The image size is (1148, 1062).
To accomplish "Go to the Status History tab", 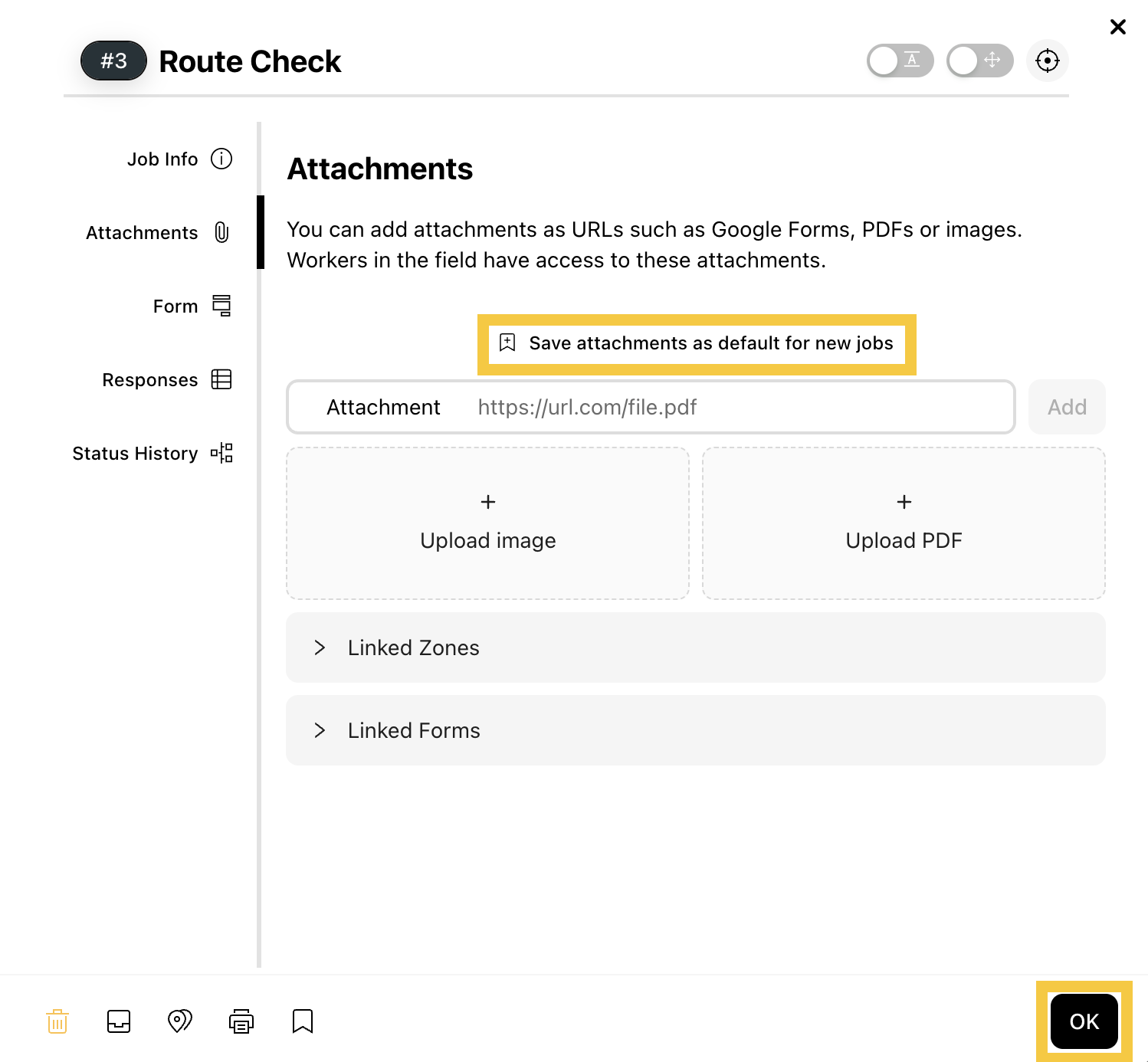I will [153, 453].
